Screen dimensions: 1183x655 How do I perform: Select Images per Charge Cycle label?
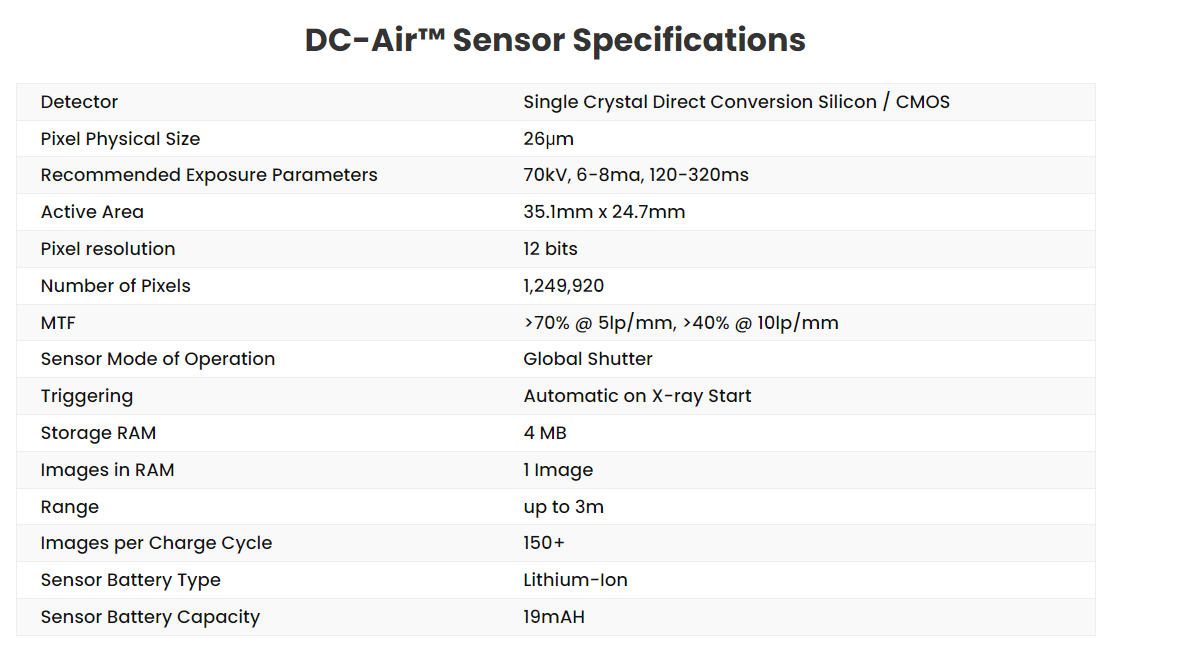[156, 543]
